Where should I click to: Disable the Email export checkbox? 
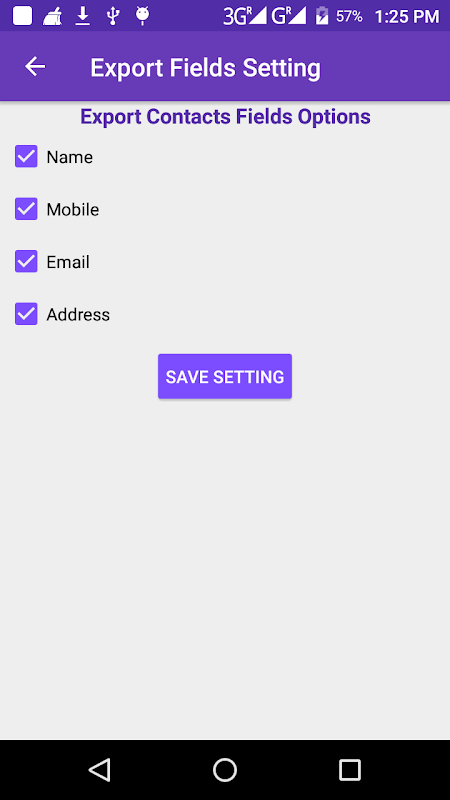point(26,261)
